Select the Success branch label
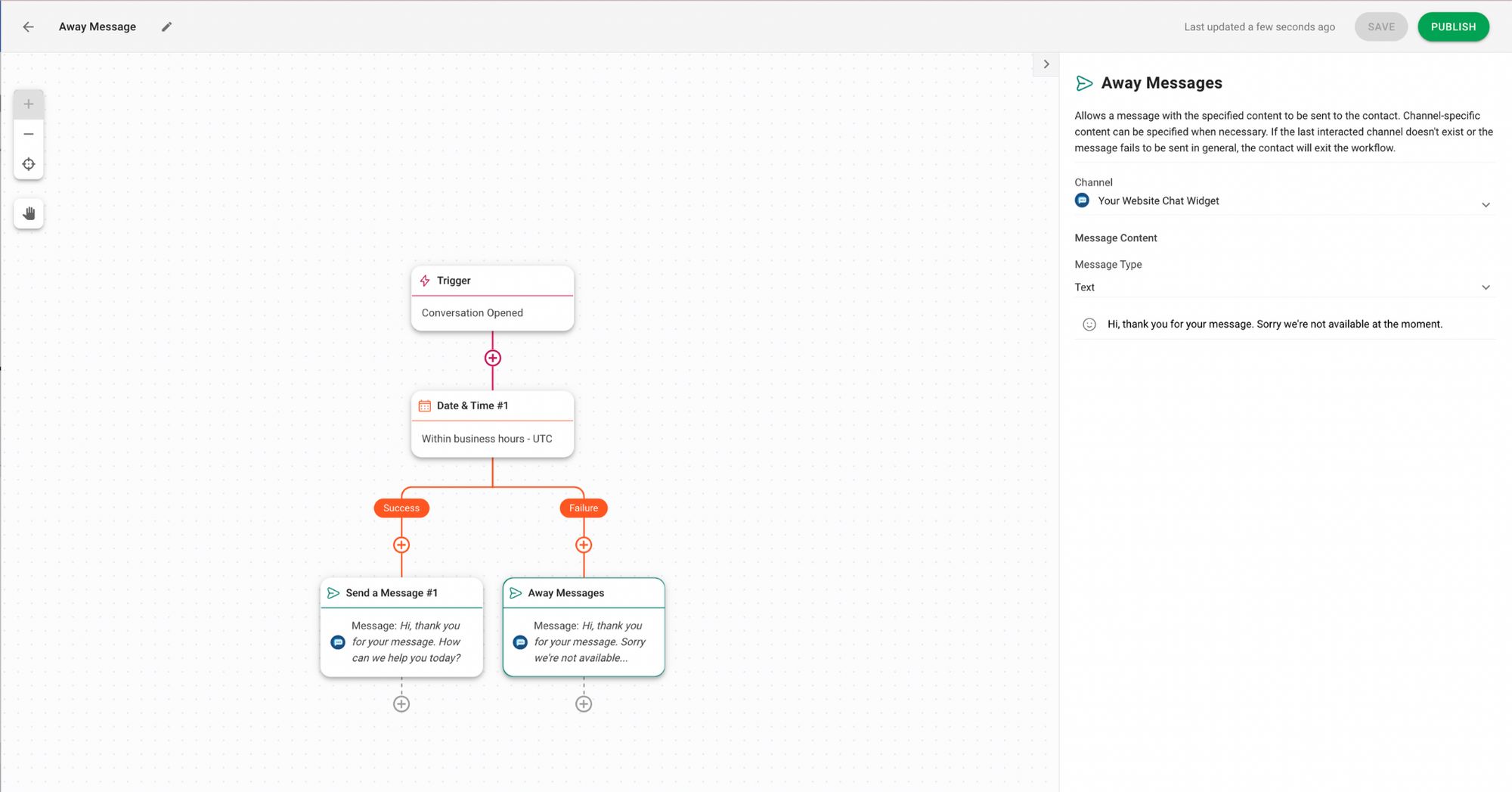The height and width of the screenshot is (792, 1512). pos(401,508)
